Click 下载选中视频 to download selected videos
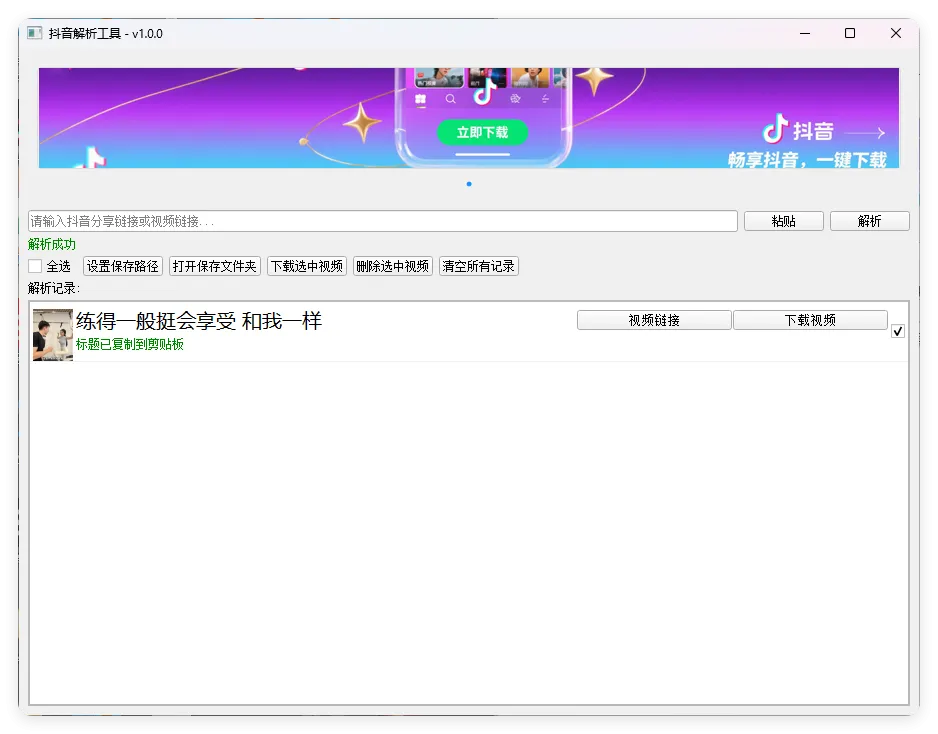Image resolution: width=938 pixels, height=734 pixels. point(307,266)
